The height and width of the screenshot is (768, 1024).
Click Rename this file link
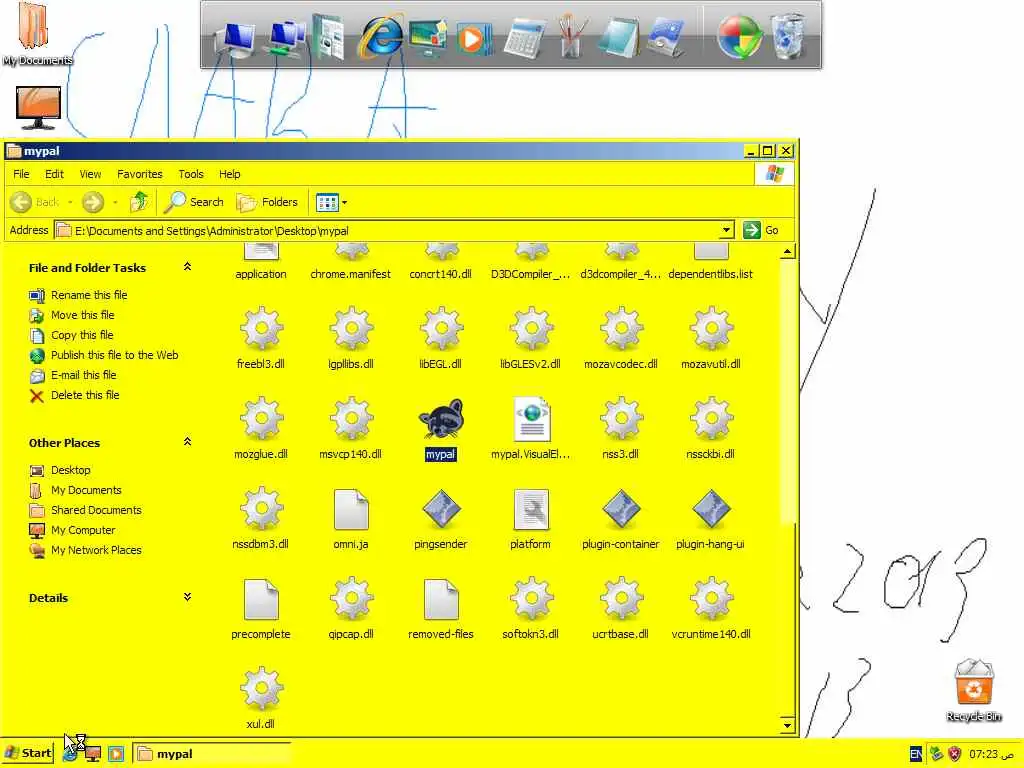[89, 295]
